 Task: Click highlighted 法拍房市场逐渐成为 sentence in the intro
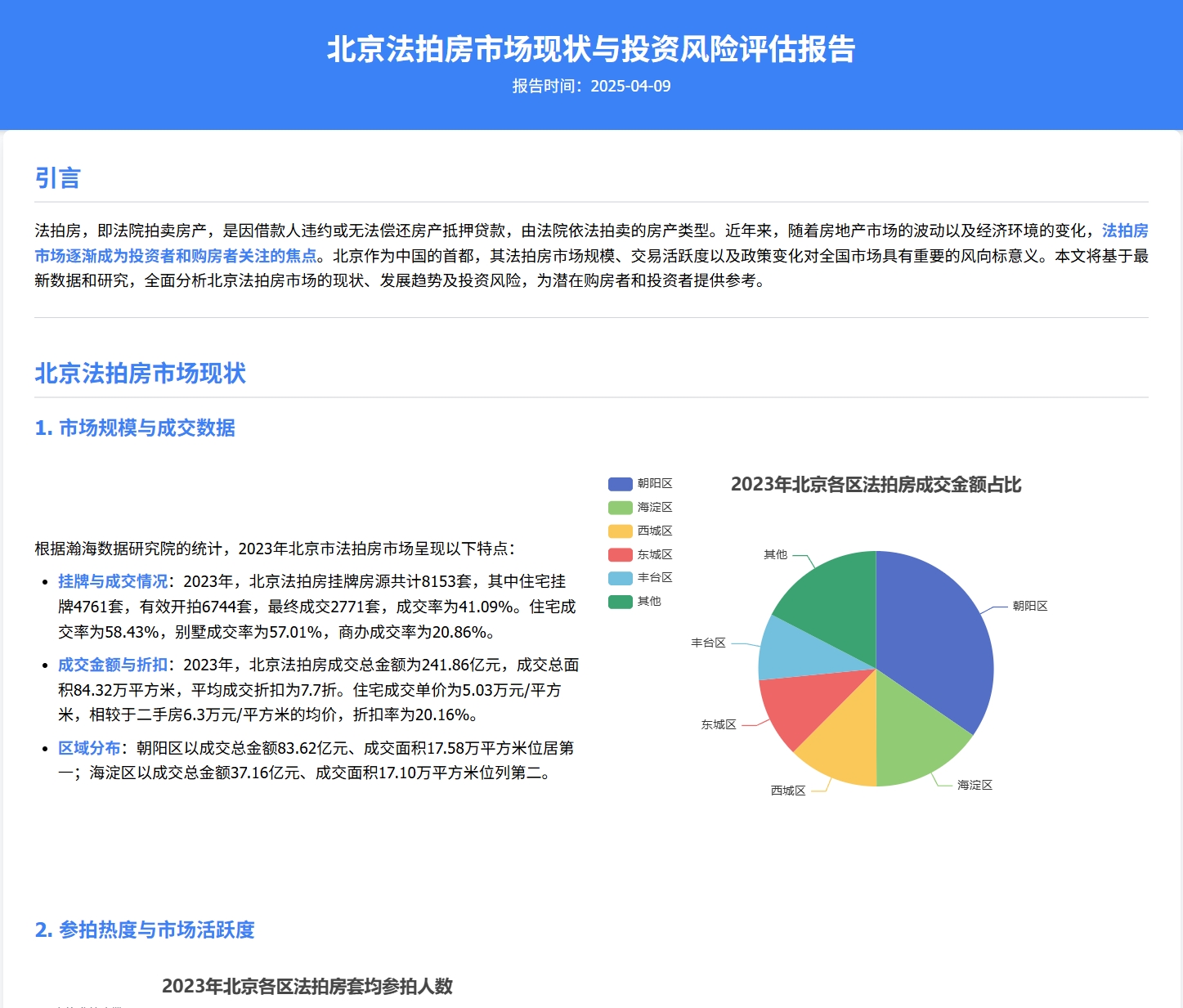176,256
